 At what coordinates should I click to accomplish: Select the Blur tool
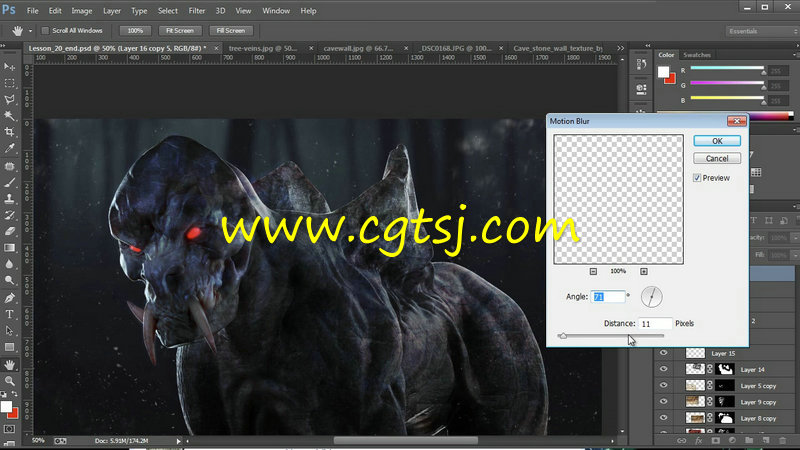(9, 264)
